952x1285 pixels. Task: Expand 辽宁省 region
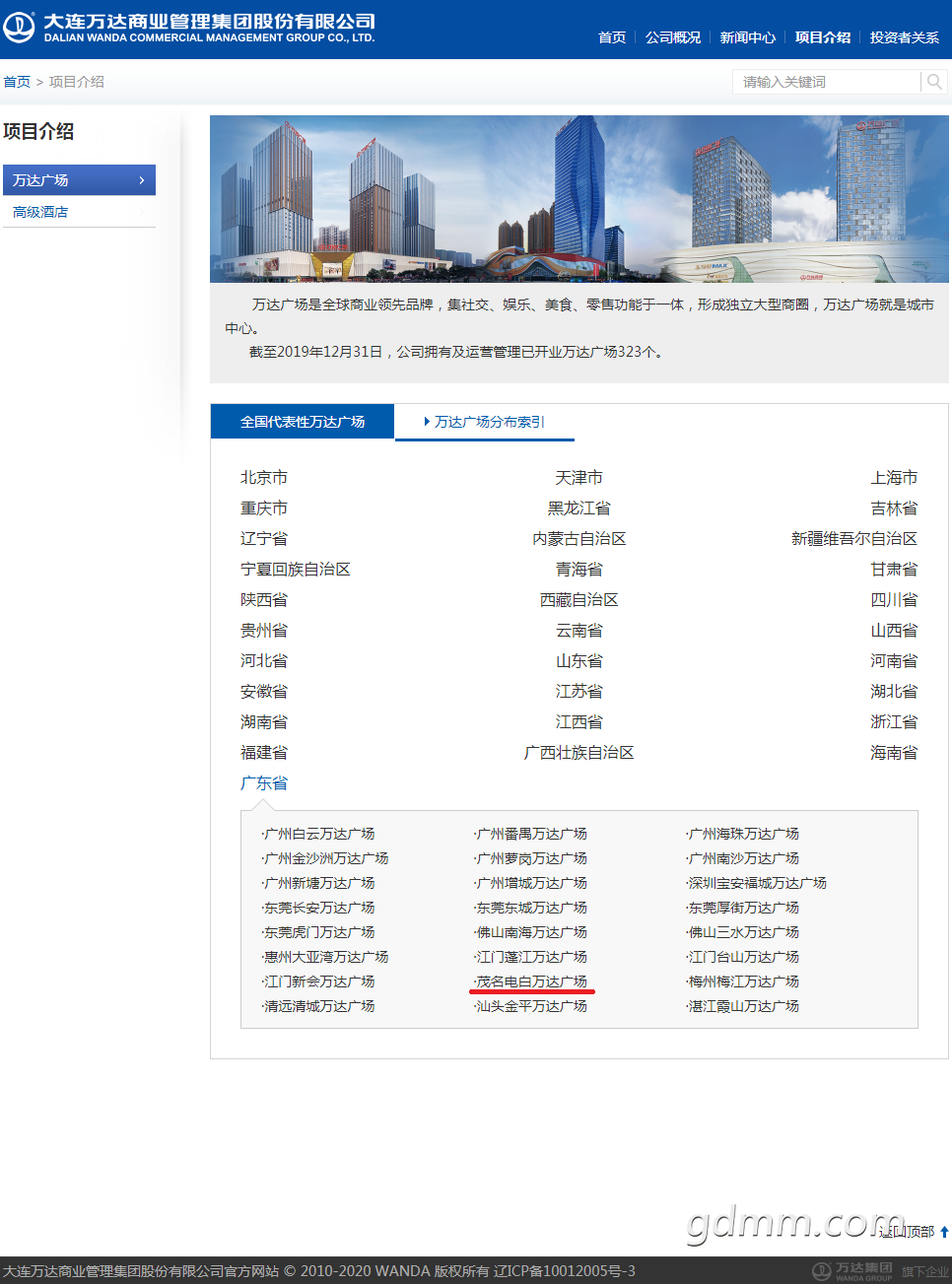click(x=264, y=539)
